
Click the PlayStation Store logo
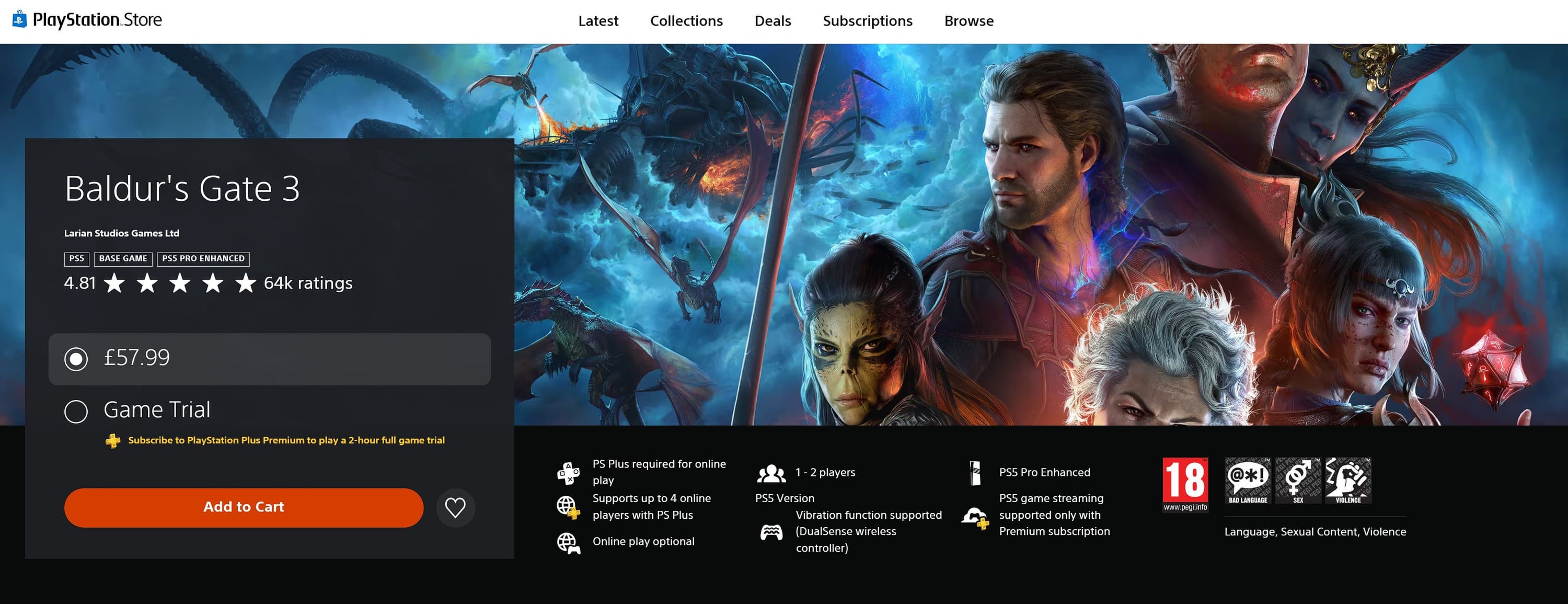pyautogui.click(x=87, y=20)
